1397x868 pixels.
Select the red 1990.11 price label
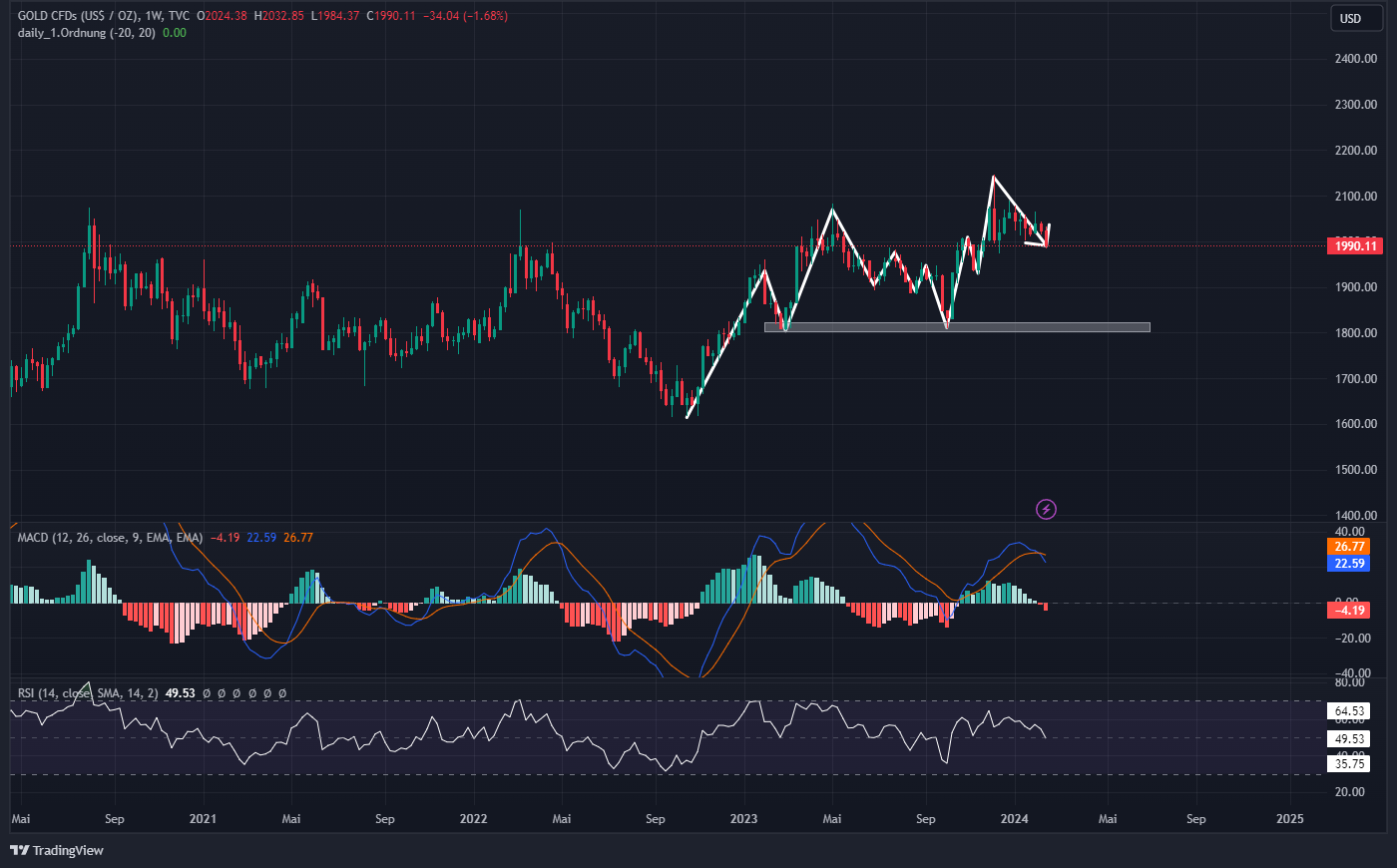pos(1354,245)
